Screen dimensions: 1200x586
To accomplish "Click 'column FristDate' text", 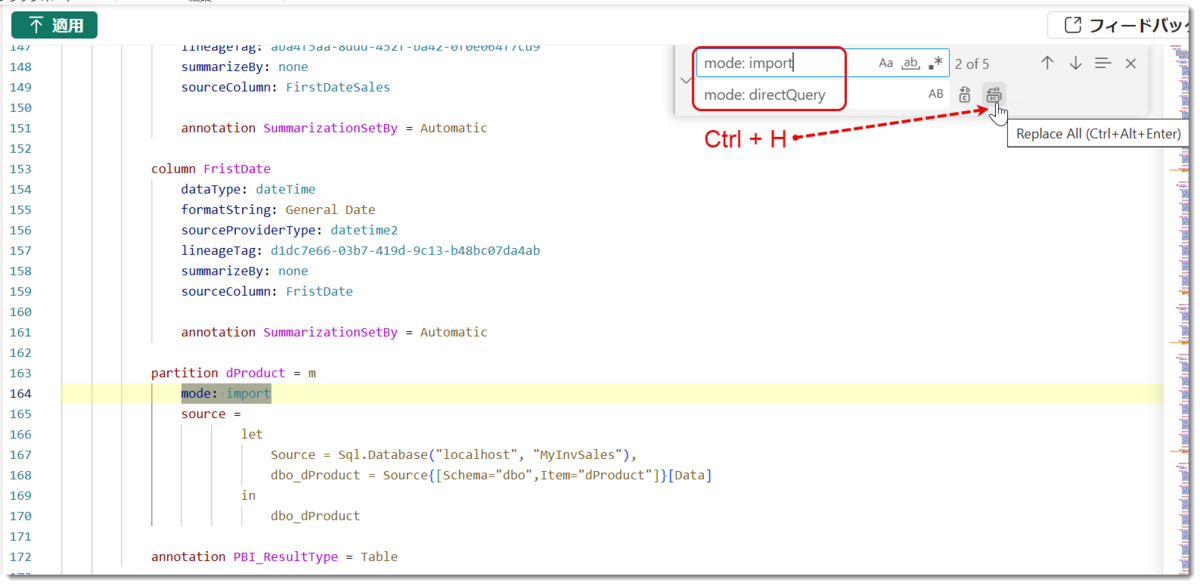I will tap(211, 169).
